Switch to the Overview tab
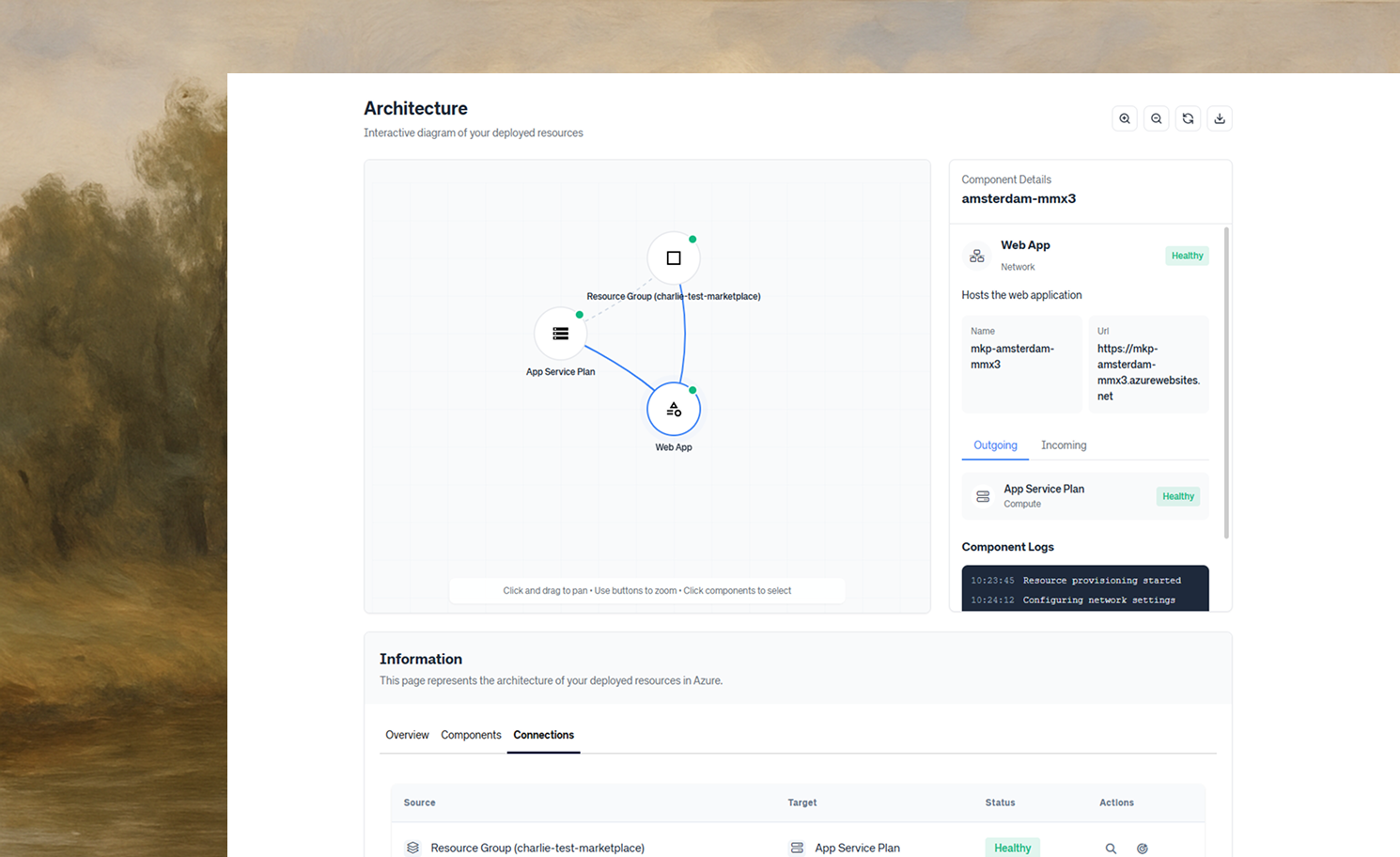 coord(407,735)
